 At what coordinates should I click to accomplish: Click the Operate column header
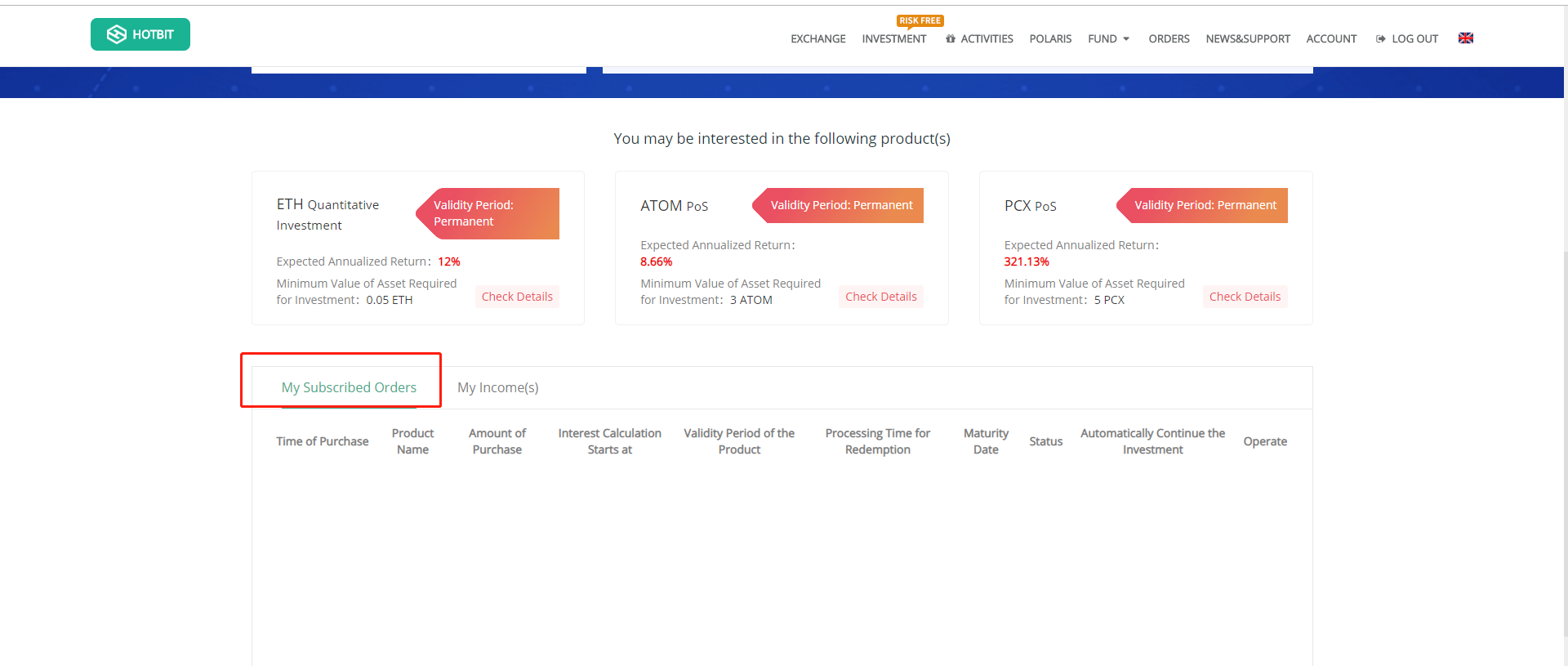click(x=1265, y=441)
